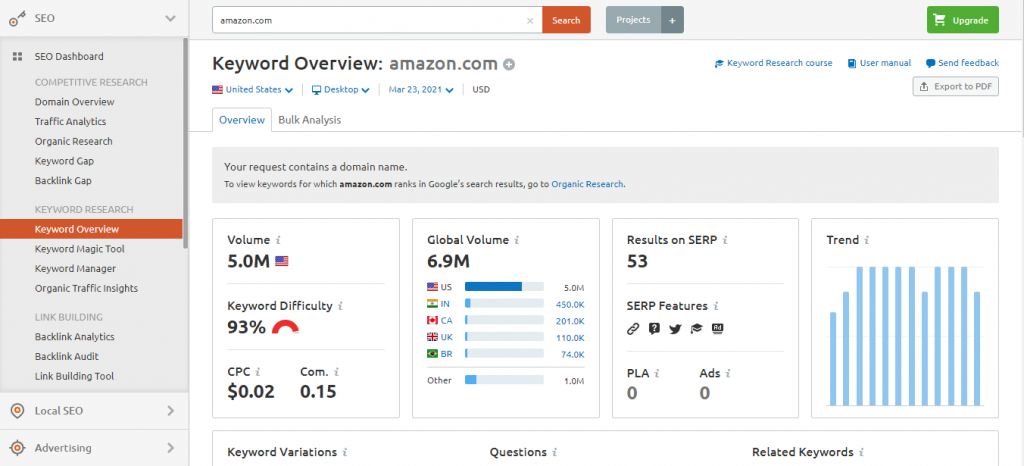Open Keyword Magic Tool
Image resolution: width=1024 pixels, height=466 pixels.
[x=80, y=249]
